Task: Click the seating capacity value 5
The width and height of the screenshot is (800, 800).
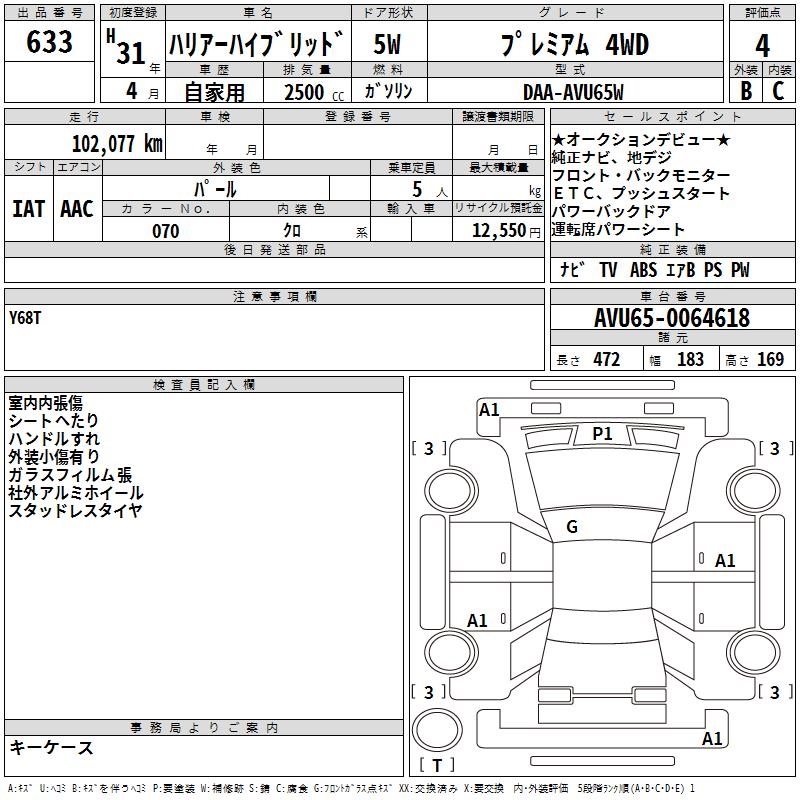Action: pyautogui.click(x=417, y=189)
